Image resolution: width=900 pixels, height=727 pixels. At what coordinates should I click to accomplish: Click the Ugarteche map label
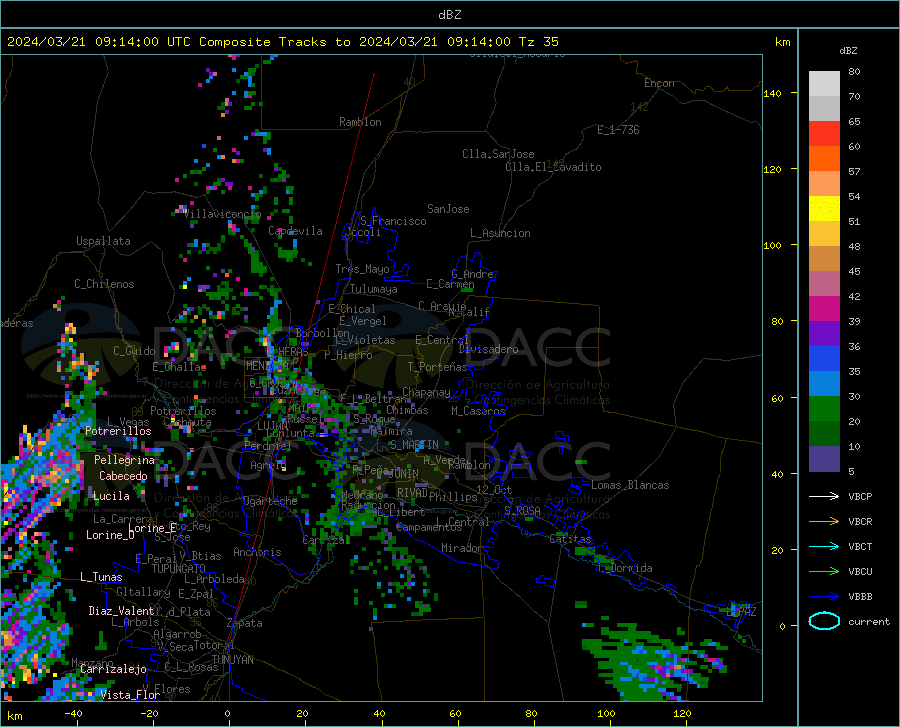click(270, 501)
